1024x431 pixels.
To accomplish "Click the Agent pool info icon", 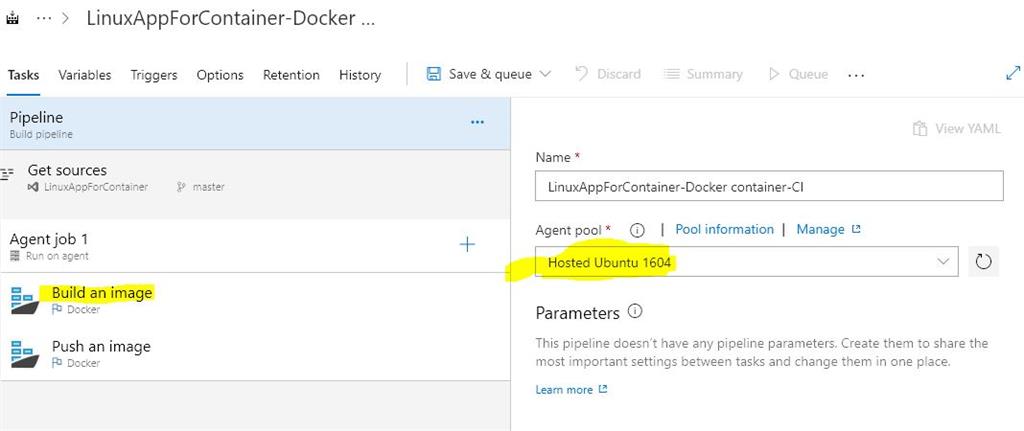I will (637, 230).
